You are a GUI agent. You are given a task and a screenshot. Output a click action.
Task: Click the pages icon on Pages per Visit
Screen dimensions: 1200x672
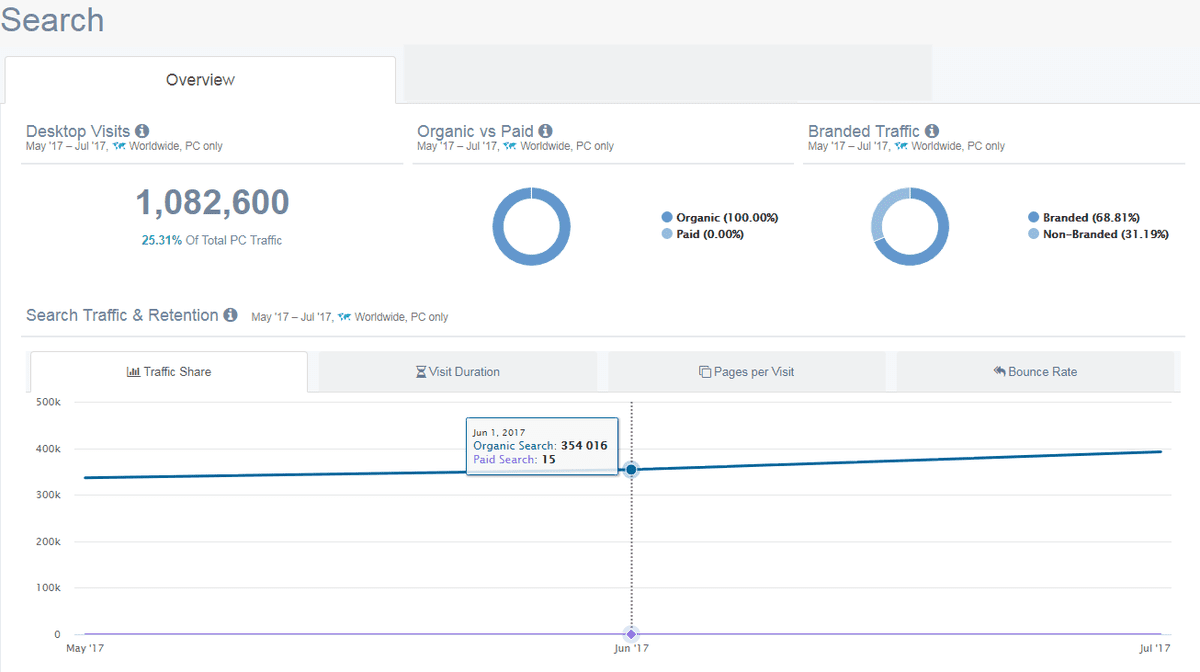click(x=705, y=372)
